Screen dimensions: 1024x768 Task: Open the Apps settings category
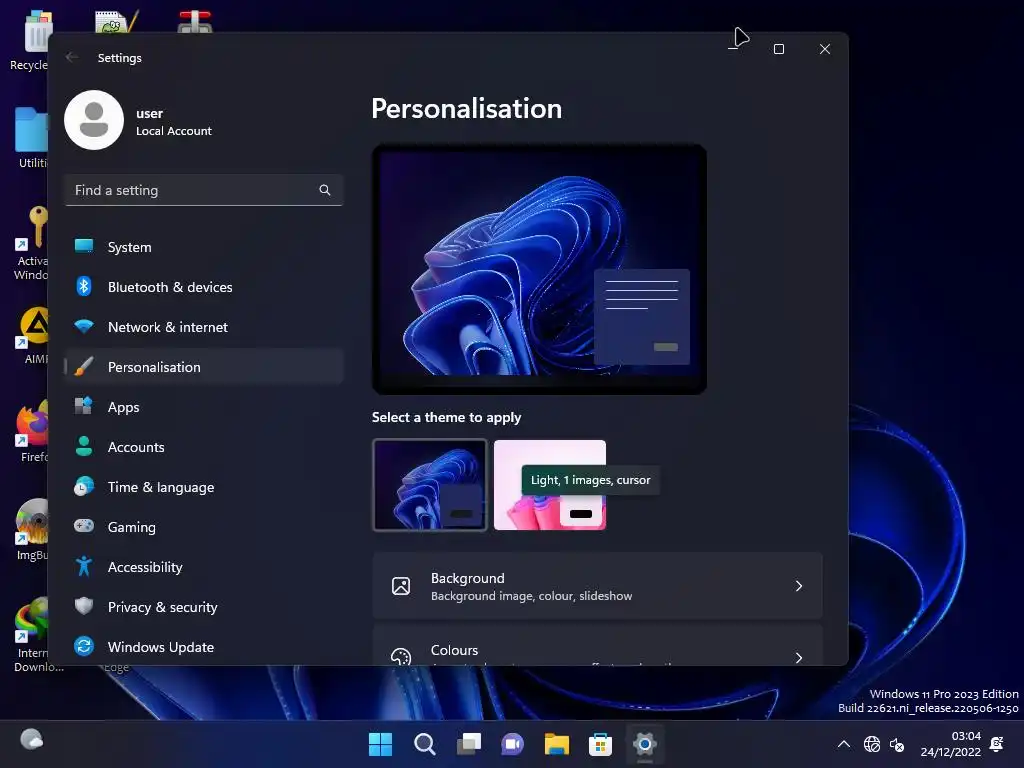pyautogui.click(x=204, y=407)
